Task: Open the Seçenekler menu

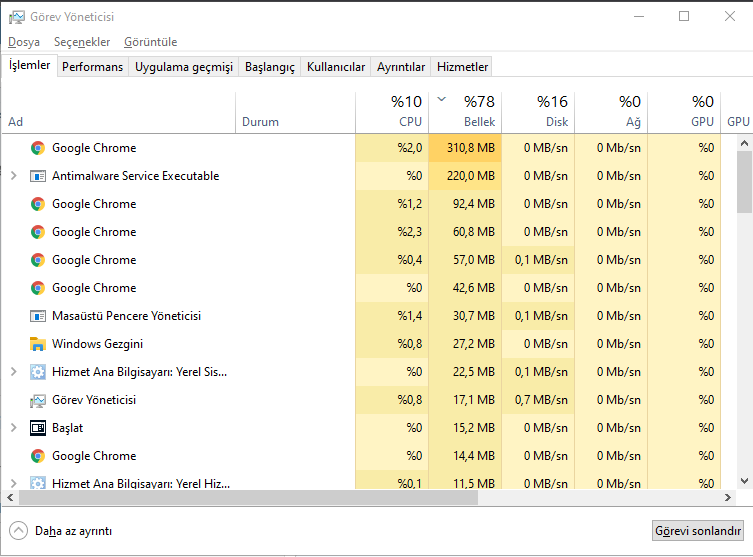Action: (x=82, y=42)
